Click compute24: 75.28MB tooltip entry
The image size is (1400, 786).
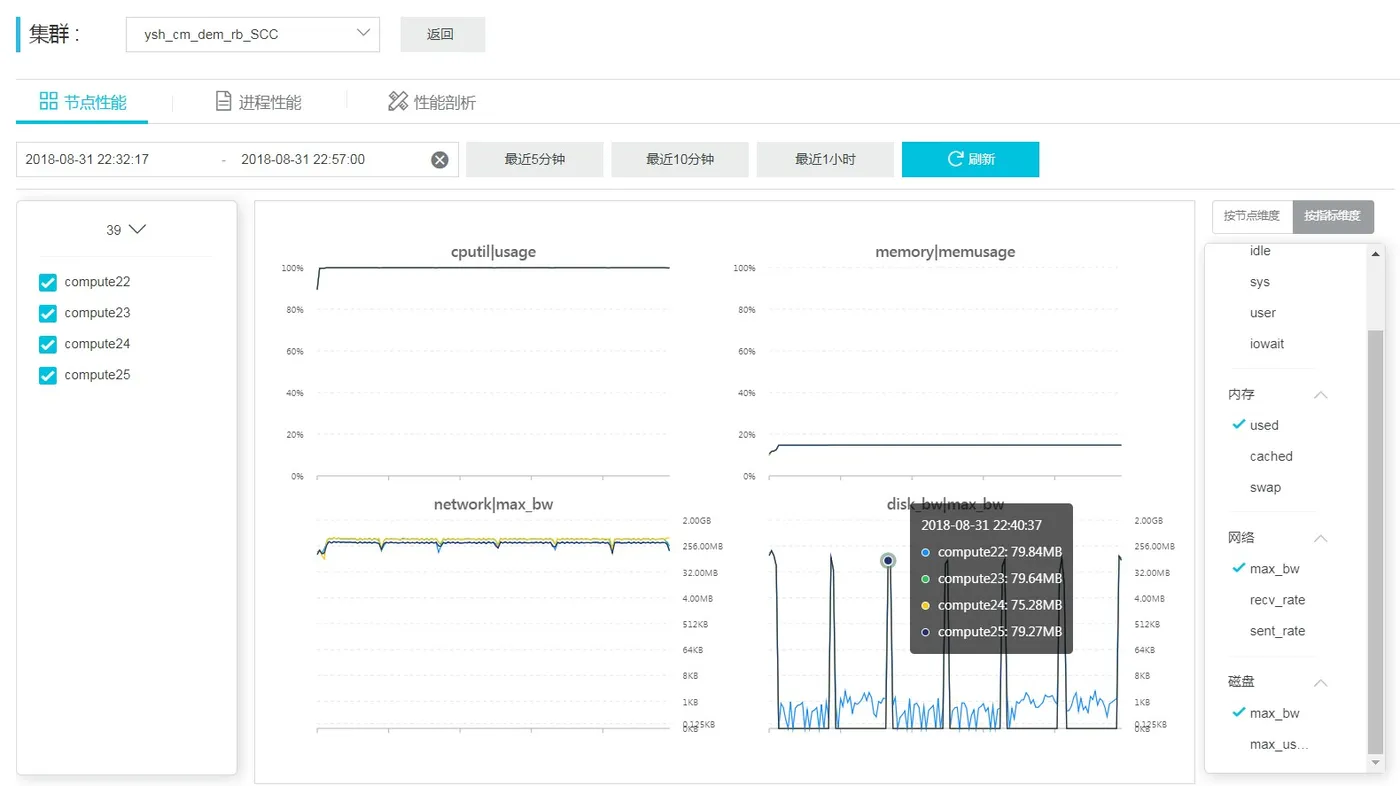991,605
